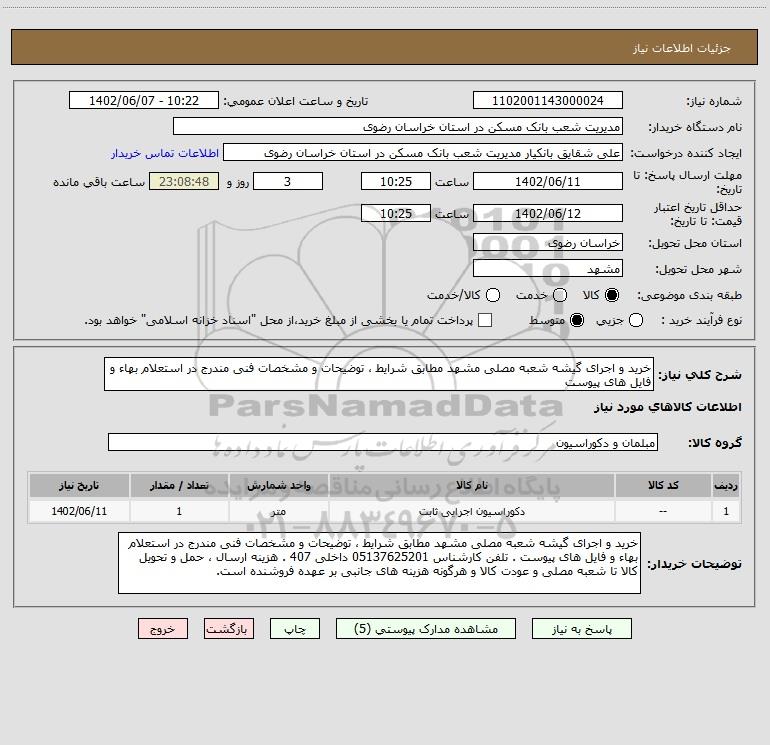Click the واحد شمارش column header
770x745 pixels.
click(x=278, y=485)
